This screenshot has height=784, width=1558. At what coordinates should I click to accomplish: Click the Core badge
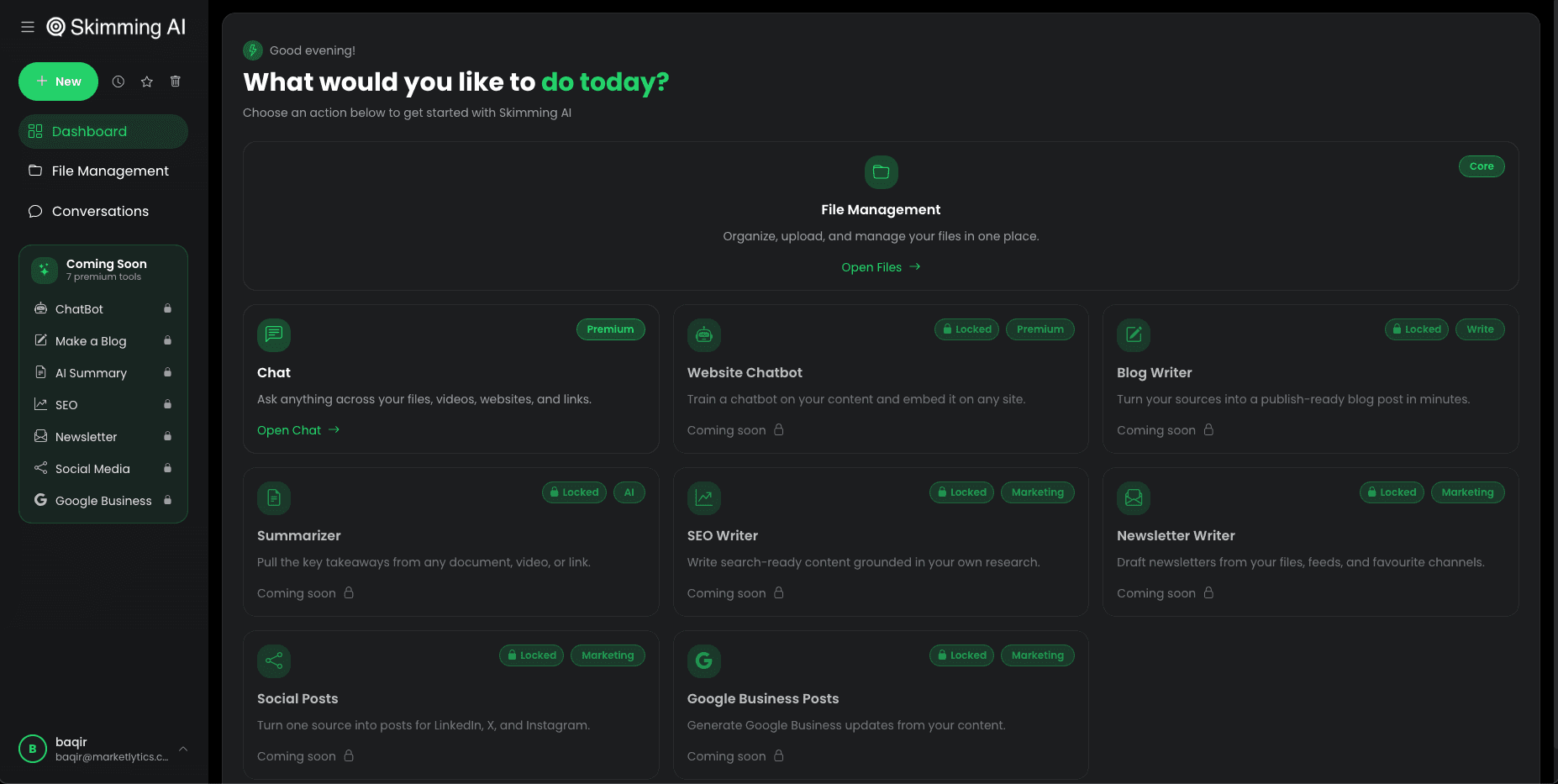point(1482,166)
